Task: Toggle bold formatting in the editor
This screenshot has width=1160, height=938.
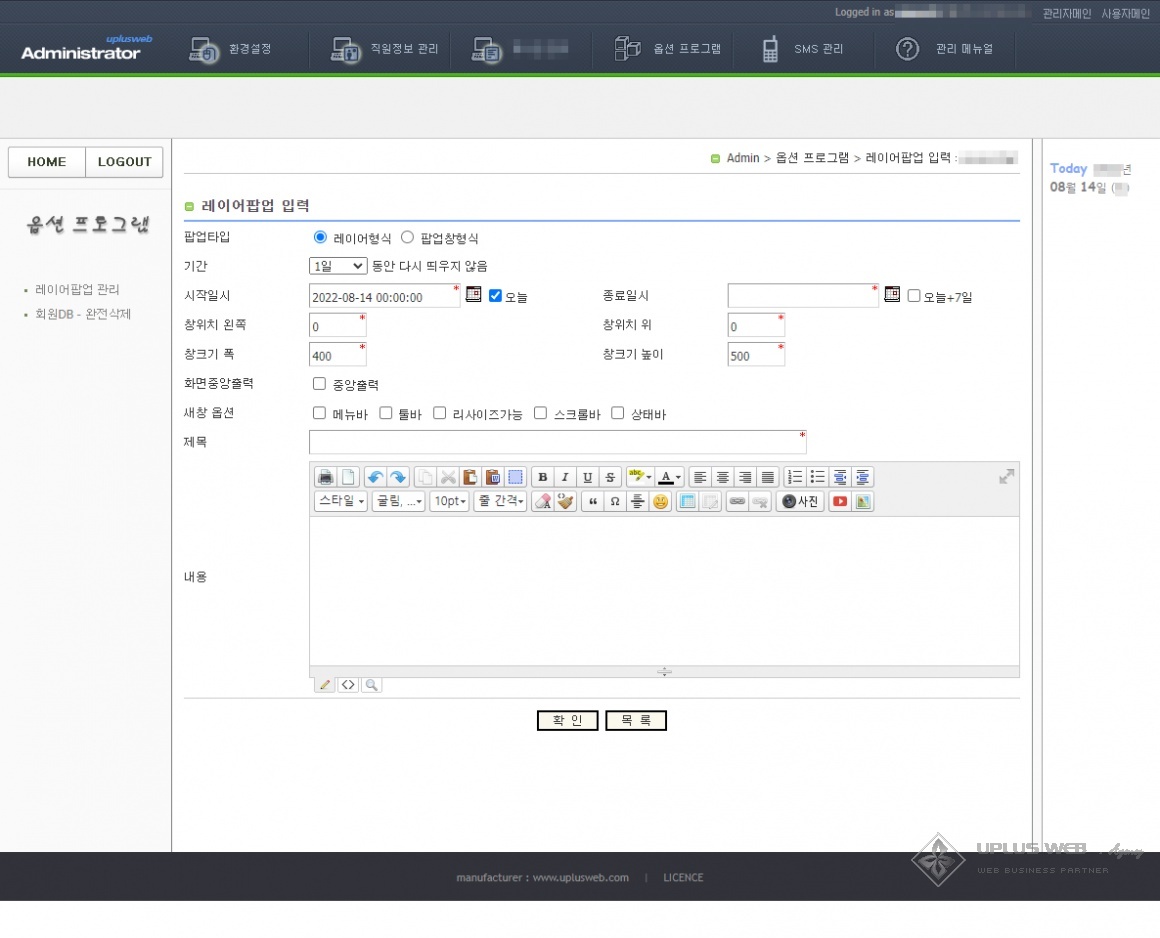Action: pyautogui.click(x=542, y=477)
